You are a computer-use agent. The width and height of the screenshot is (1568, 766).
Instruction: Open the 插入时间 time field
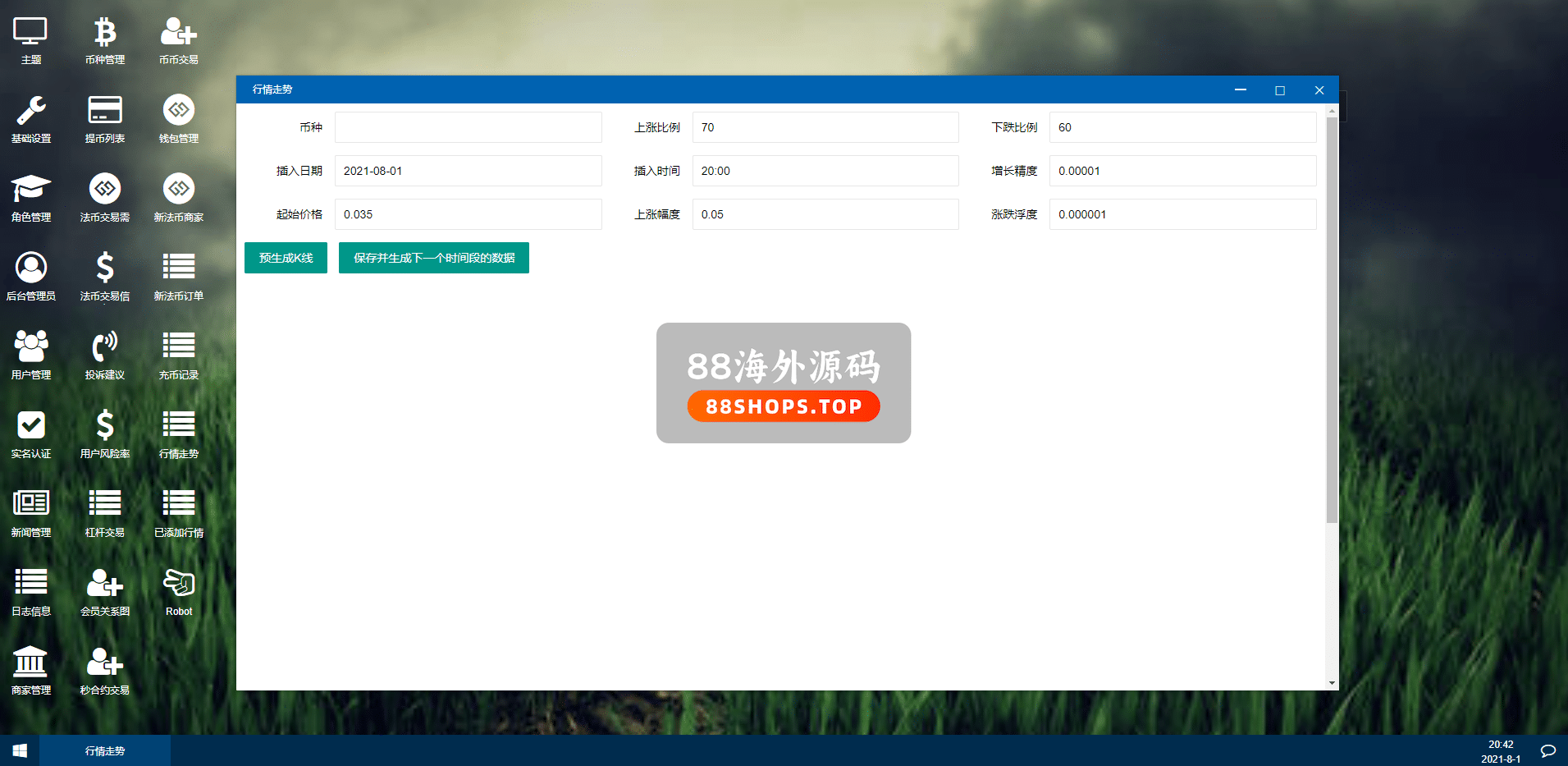coord(825,171)
